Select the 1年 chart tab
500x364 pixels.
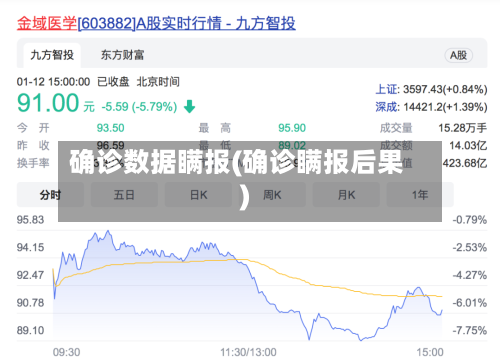pos(420,195)
